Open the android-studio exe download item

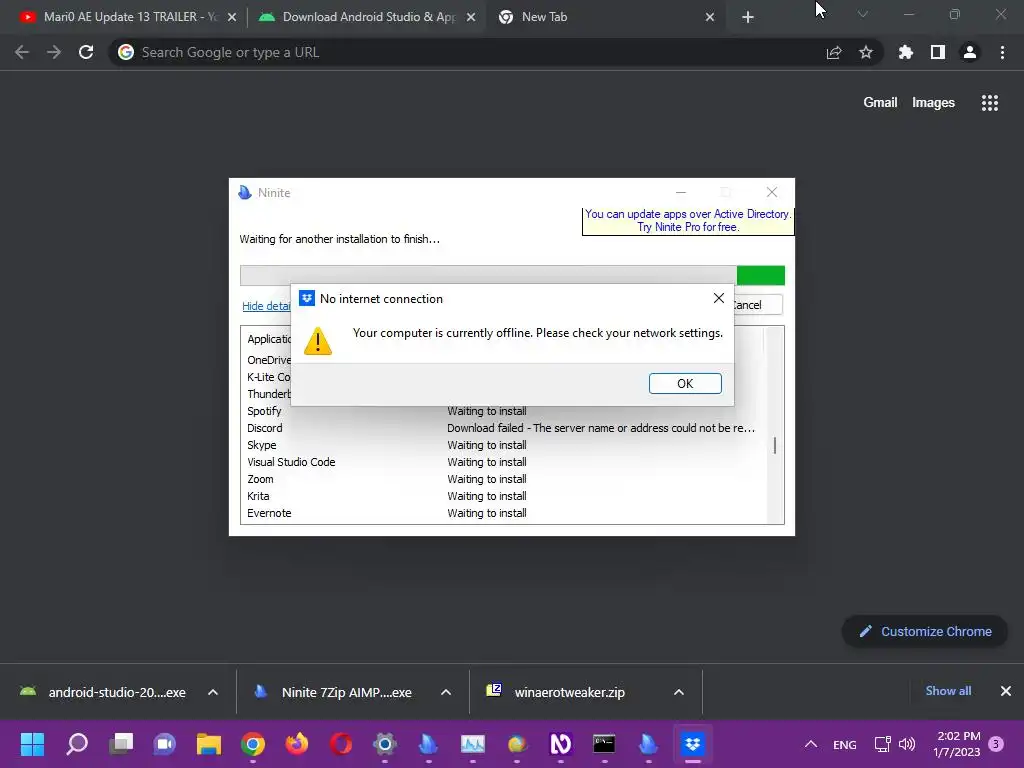104,692
